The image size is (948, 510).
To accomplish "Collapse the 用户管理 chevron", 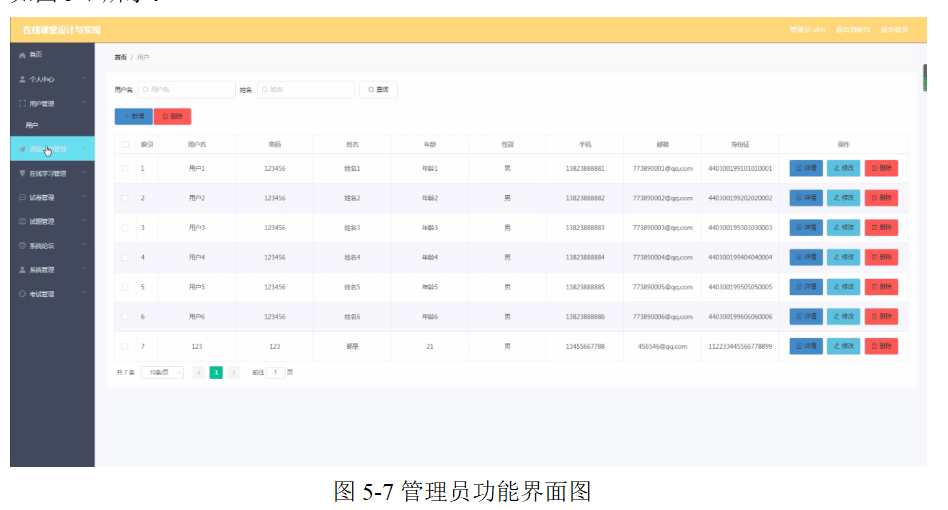I will (x=84, y=103).
